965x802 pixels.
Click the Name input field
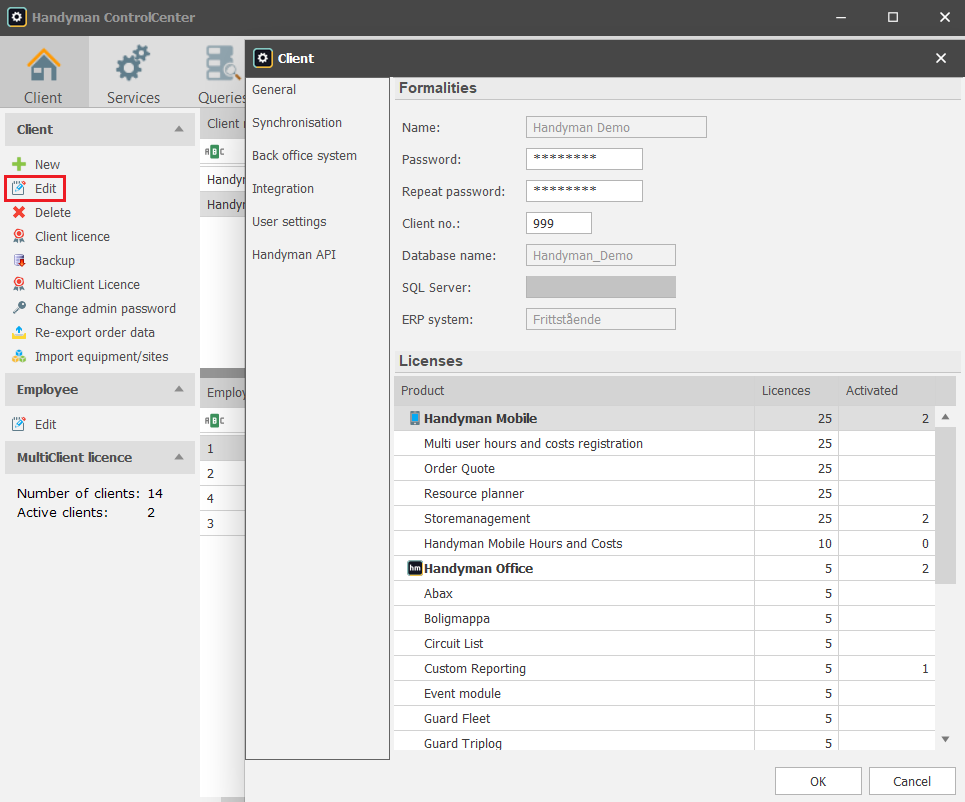(x=616, y=127)
